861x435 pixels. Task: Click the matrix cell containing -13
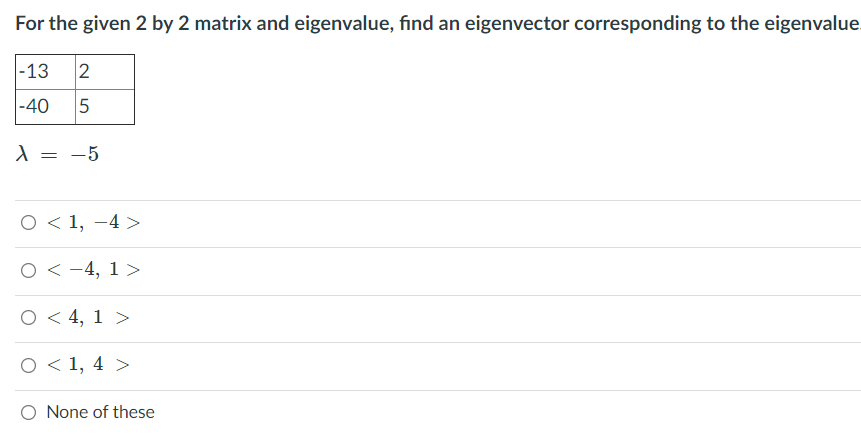coord(46,72)
